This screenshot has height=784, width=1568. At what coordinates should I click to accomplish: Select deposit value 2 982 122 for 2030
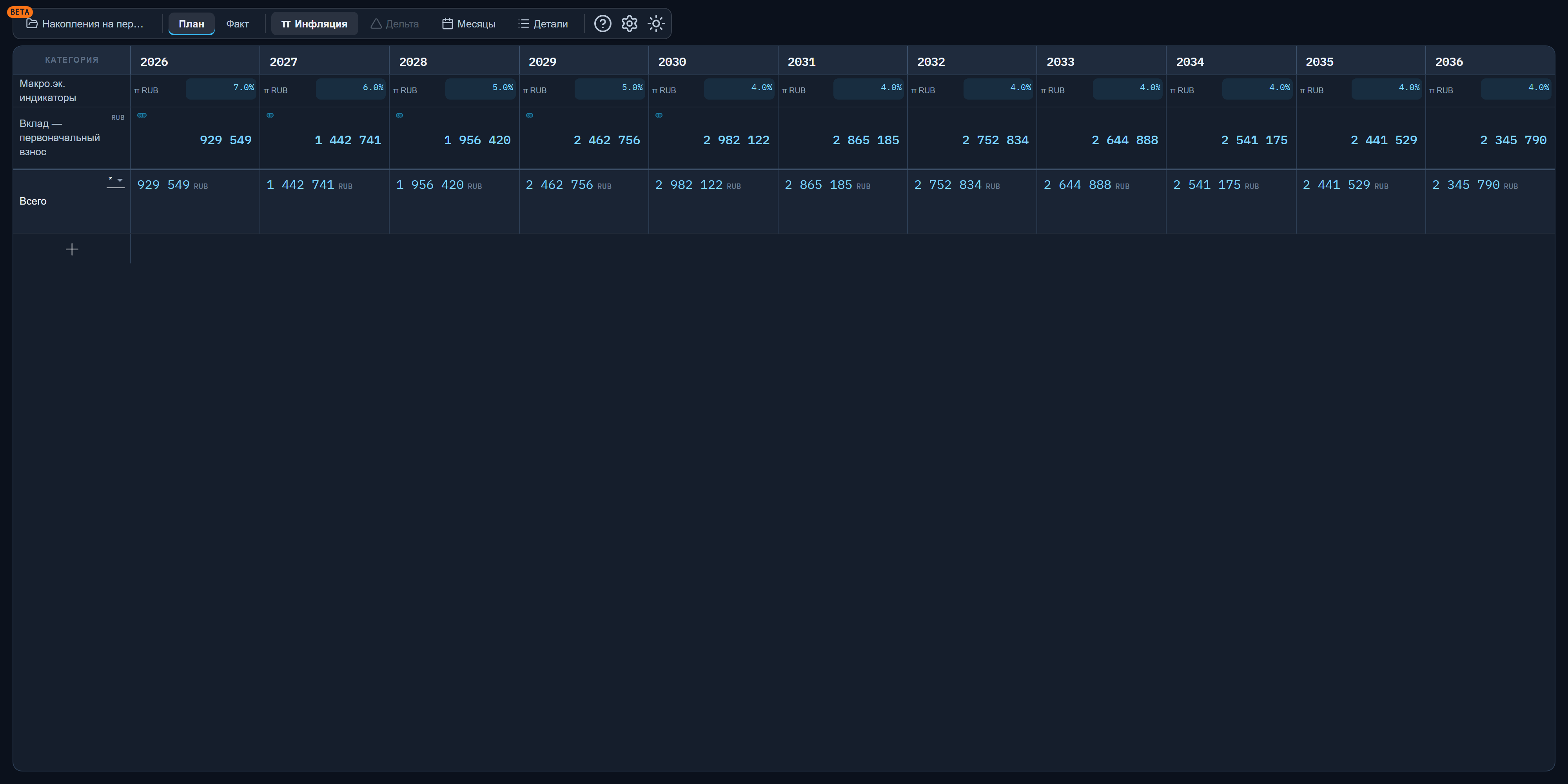coord(737,140)
